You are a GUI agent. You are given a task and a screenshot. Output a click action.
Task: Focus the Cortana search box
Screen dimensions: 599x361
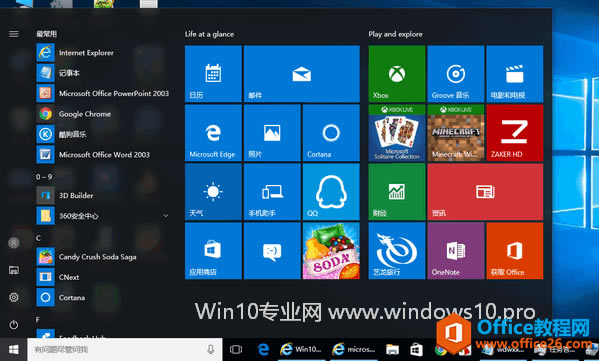click(x=125, y=349)
